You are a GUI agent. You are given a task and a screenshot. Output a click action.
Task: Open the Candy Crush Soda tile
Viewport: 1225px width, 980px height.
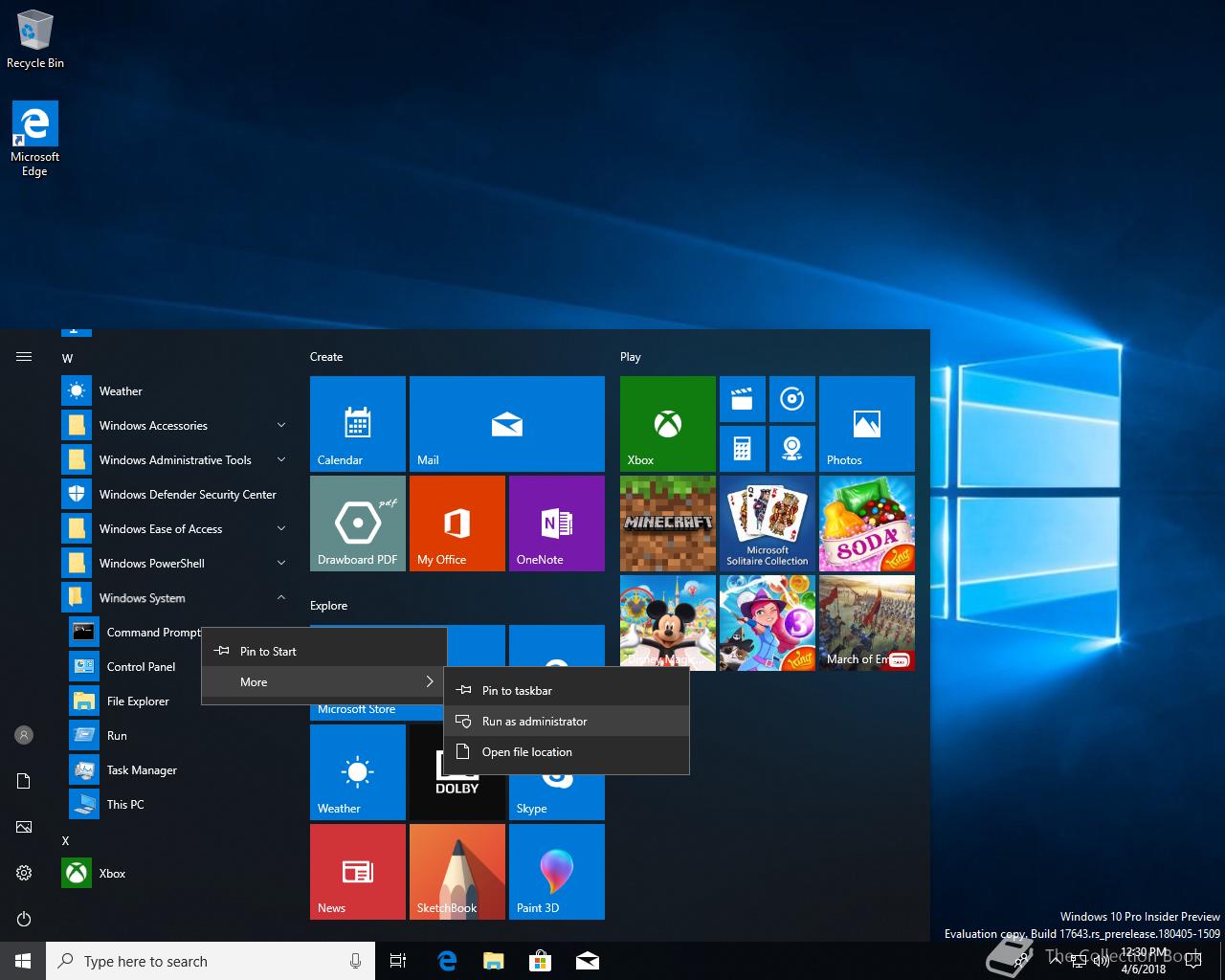pyautogui.click(x=867, y=523)
